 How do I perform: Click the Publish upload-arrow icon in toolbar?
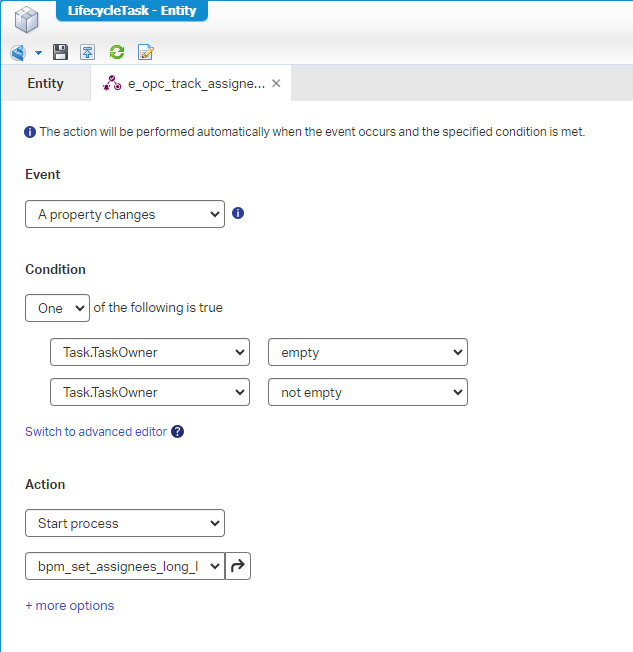(88, 52)
